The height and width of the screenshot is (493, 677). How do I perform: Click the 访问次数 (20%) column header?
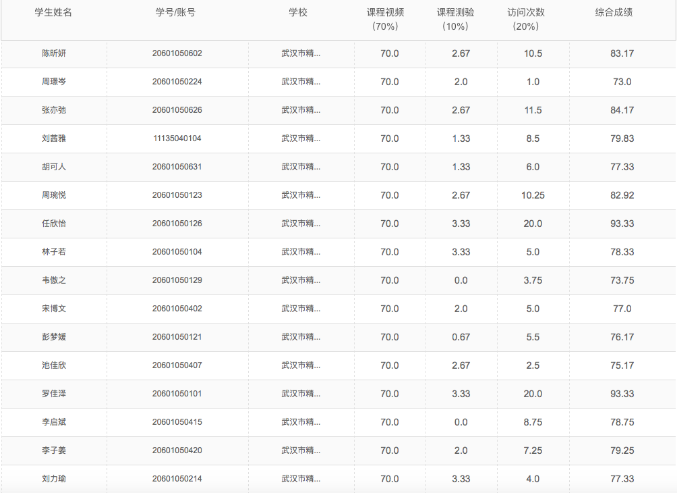click(525, 19)
